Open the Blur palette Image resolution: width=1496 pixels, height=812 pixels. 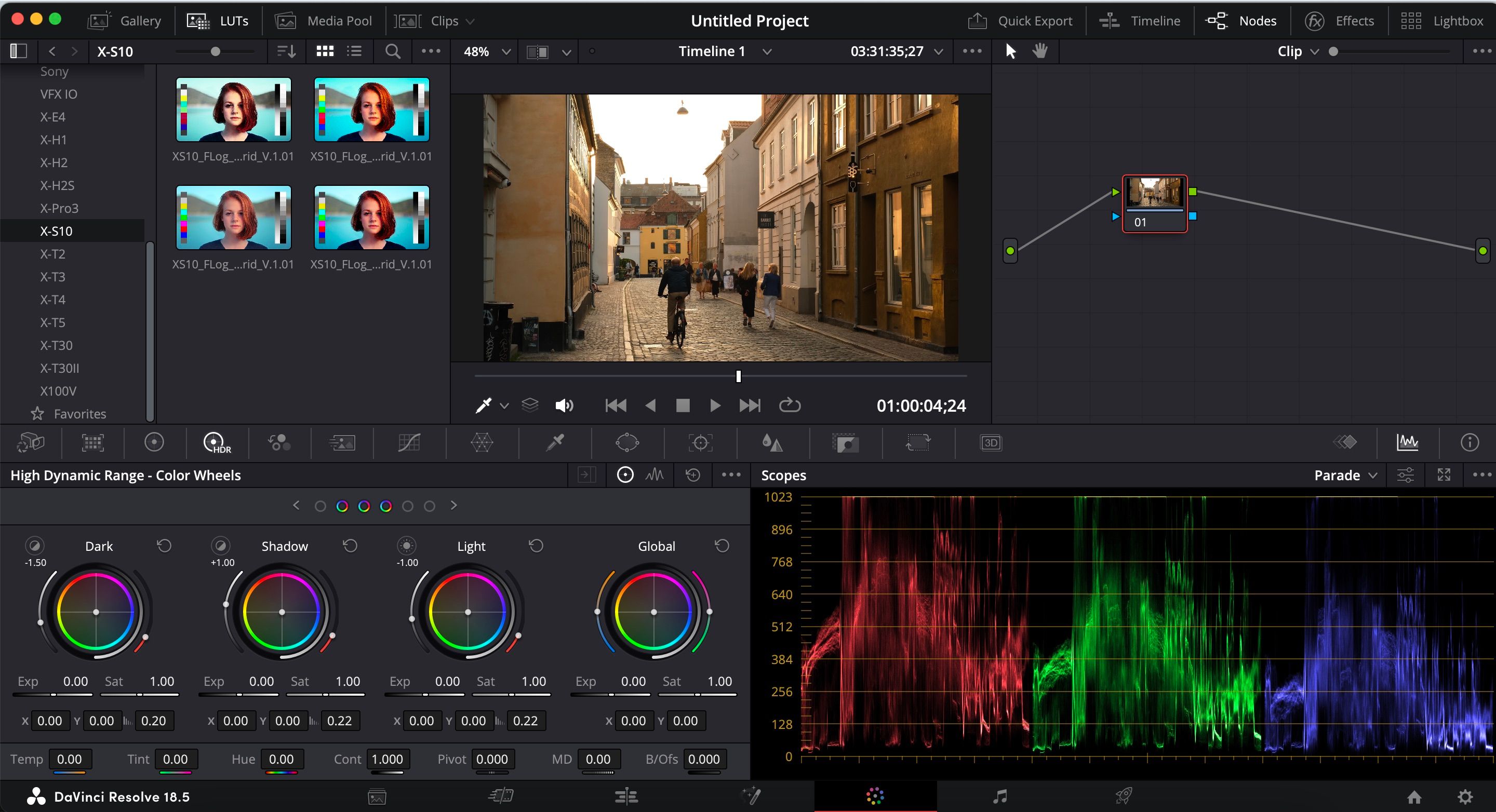pos(772,442)
